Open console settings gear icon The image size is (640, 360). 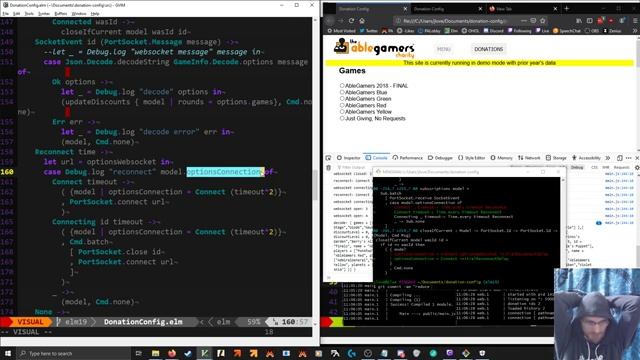point(636,167)
